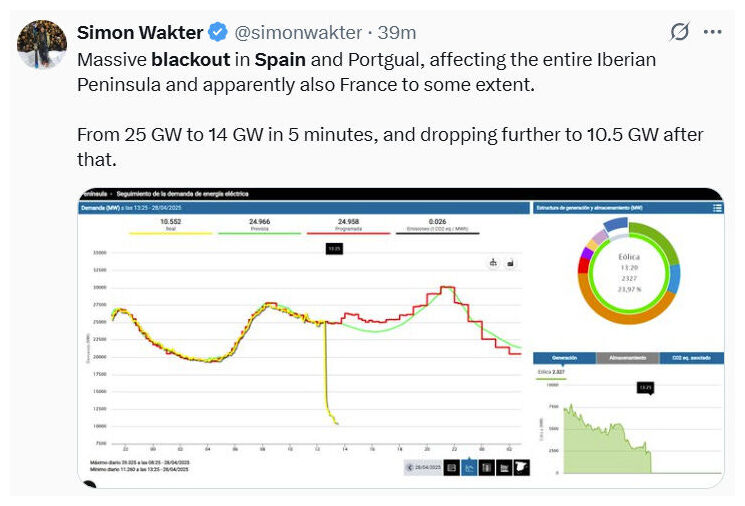Select the area-chart view icon
The width and height of the screenshot is (745, 506).
[504, 468]
